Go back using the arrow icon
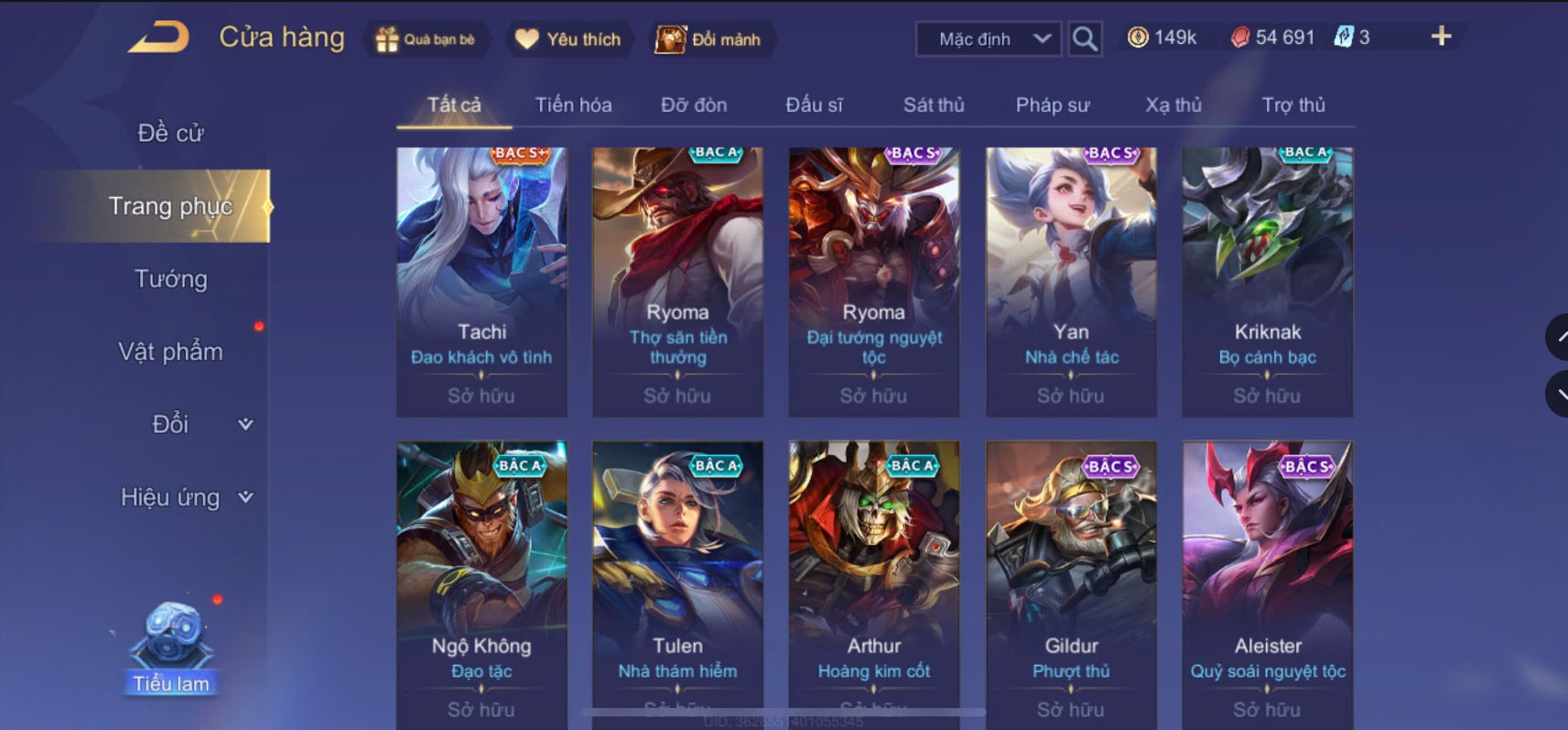Viewport: 1568px width, 730px height. (x=159, y=38)
